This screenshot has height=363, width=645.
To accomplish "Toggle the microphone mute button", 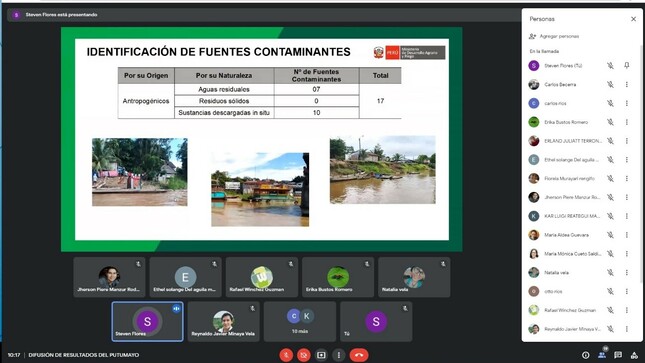I will point(286,355).
